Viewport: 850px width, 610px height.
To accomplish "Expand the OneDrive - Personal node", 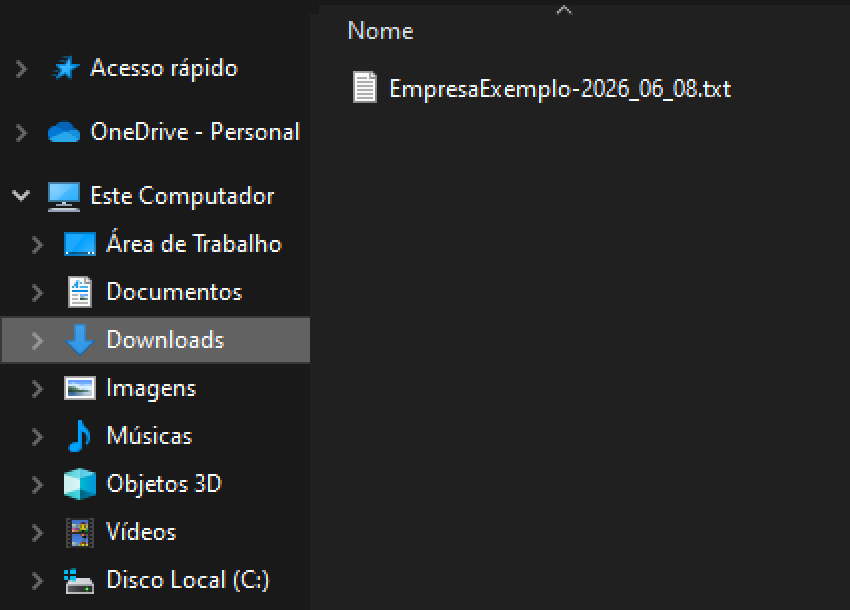I will click(21, 132).
